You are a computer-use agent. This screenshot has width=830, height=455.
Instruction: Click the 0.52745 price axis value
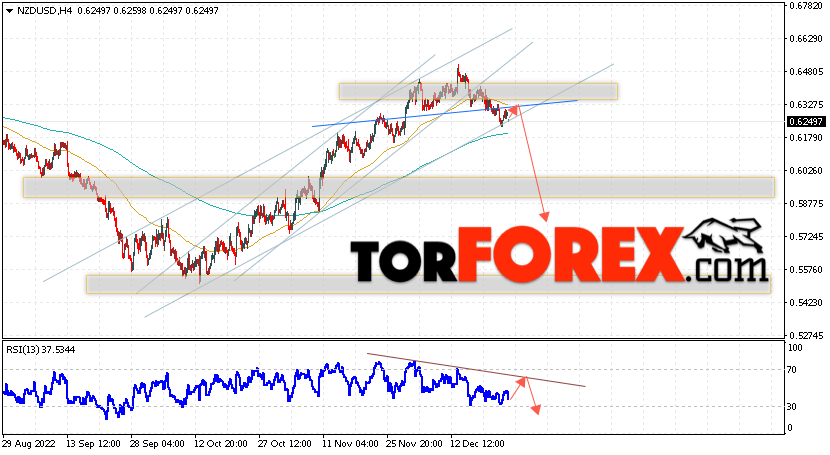coord(806,335)
